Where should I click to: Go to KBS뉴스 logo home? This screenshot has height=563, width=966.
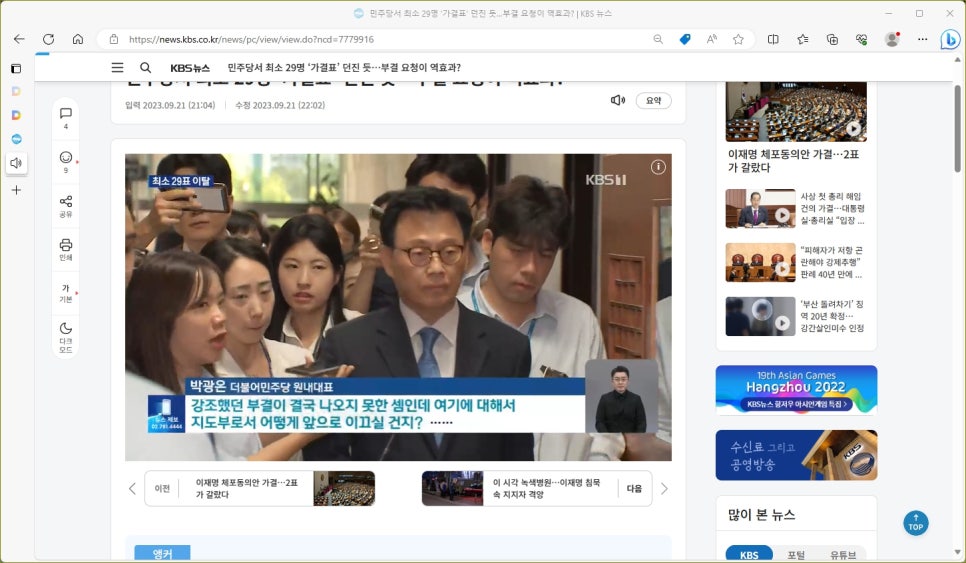(190, 68)
